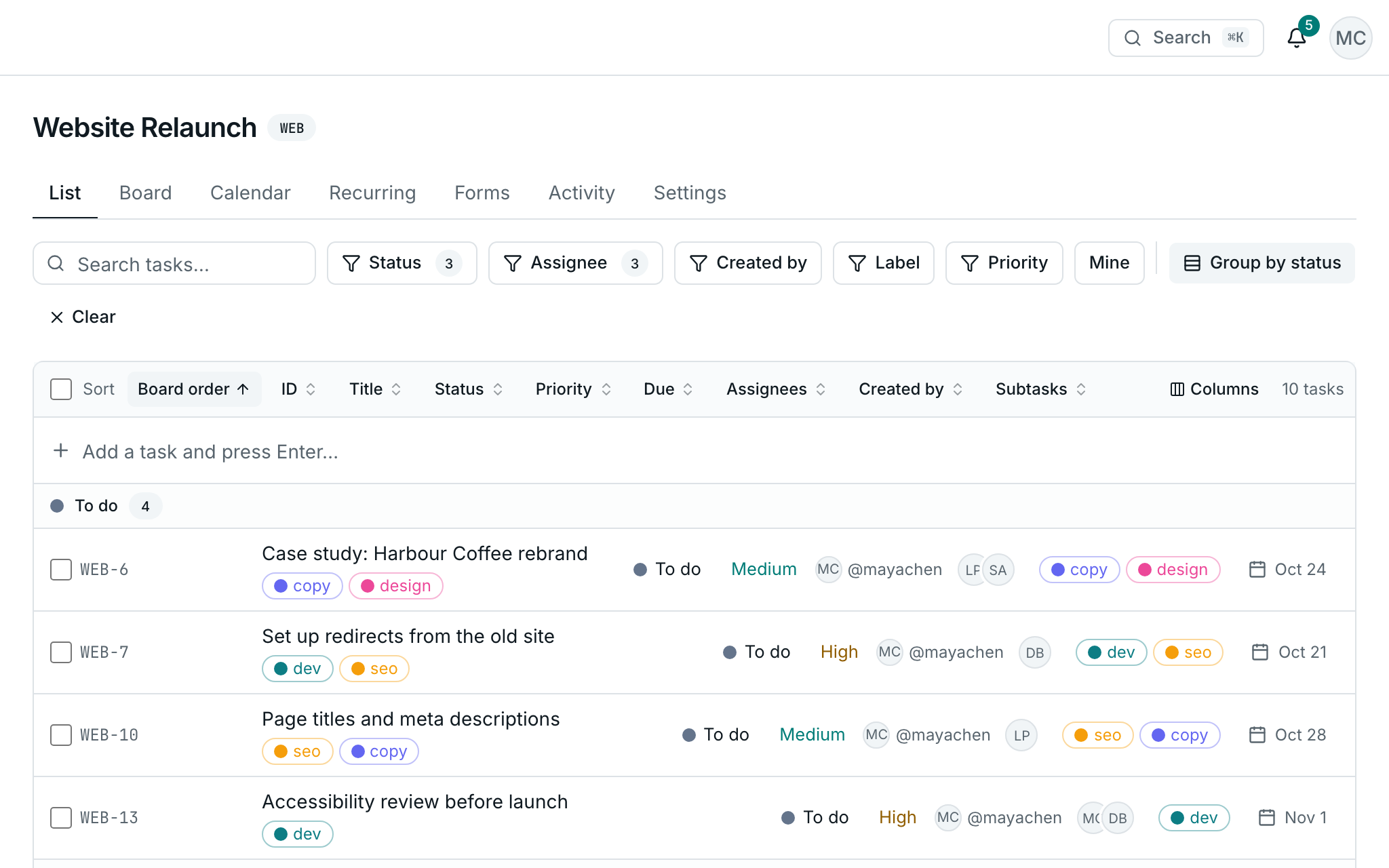Open Case study: Harbour Coffee rebrand task
Viewport: 1389px width, 868px height.
[x=425, y=554]
